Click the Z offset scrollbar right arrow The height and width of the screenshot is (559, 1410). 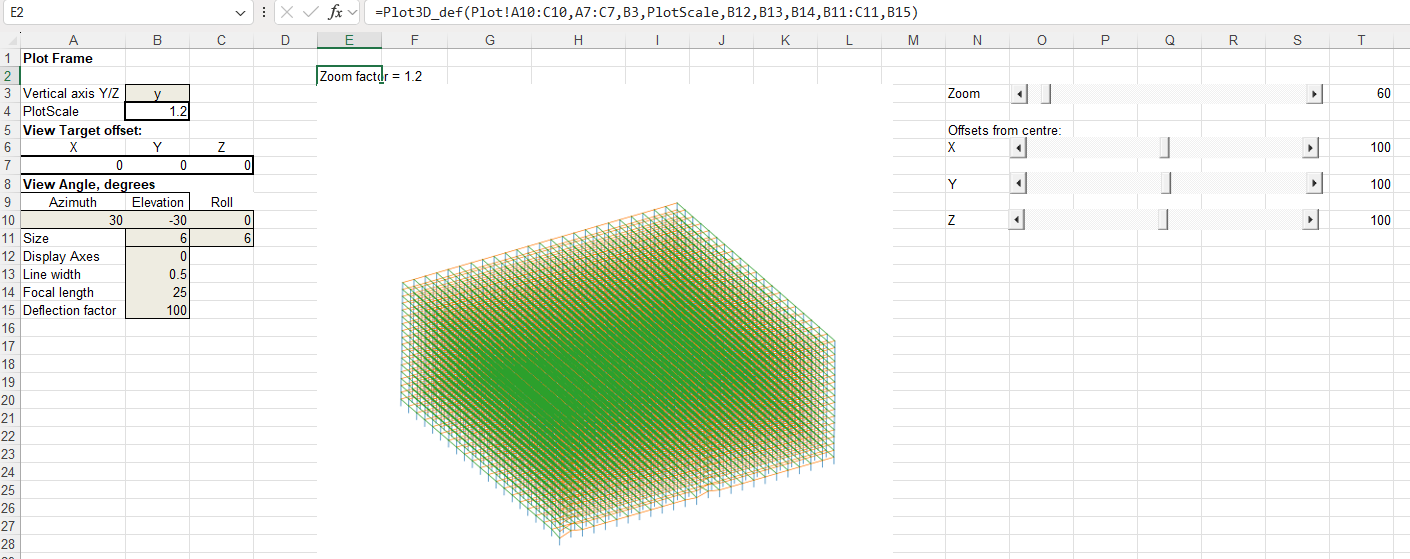pyautogui.click(x=1310, y=221)
